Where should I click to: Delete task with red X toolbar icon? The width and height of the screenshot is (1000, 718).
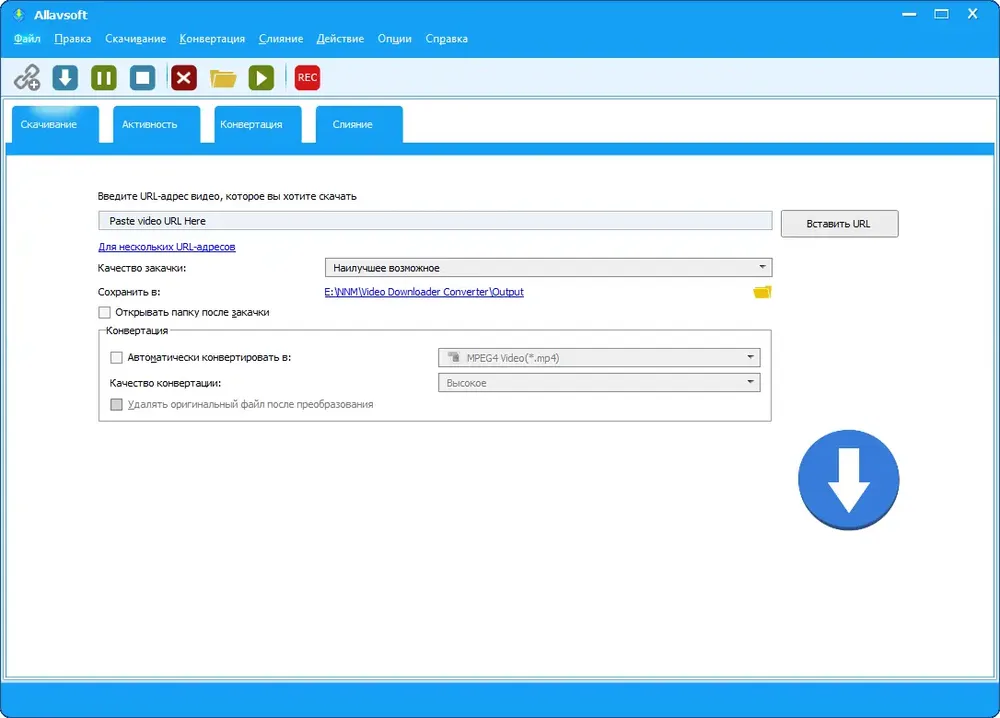click(x=184, y=78)
